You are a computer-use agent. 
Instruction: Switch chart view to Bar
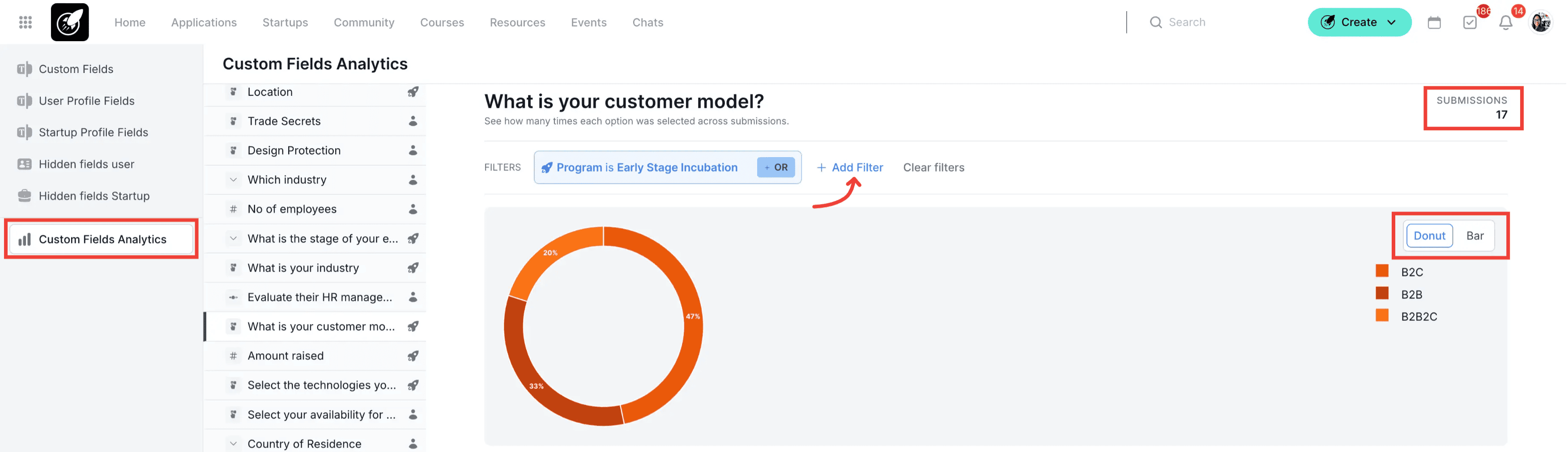pyautogui.click(x=1474, y=236)
